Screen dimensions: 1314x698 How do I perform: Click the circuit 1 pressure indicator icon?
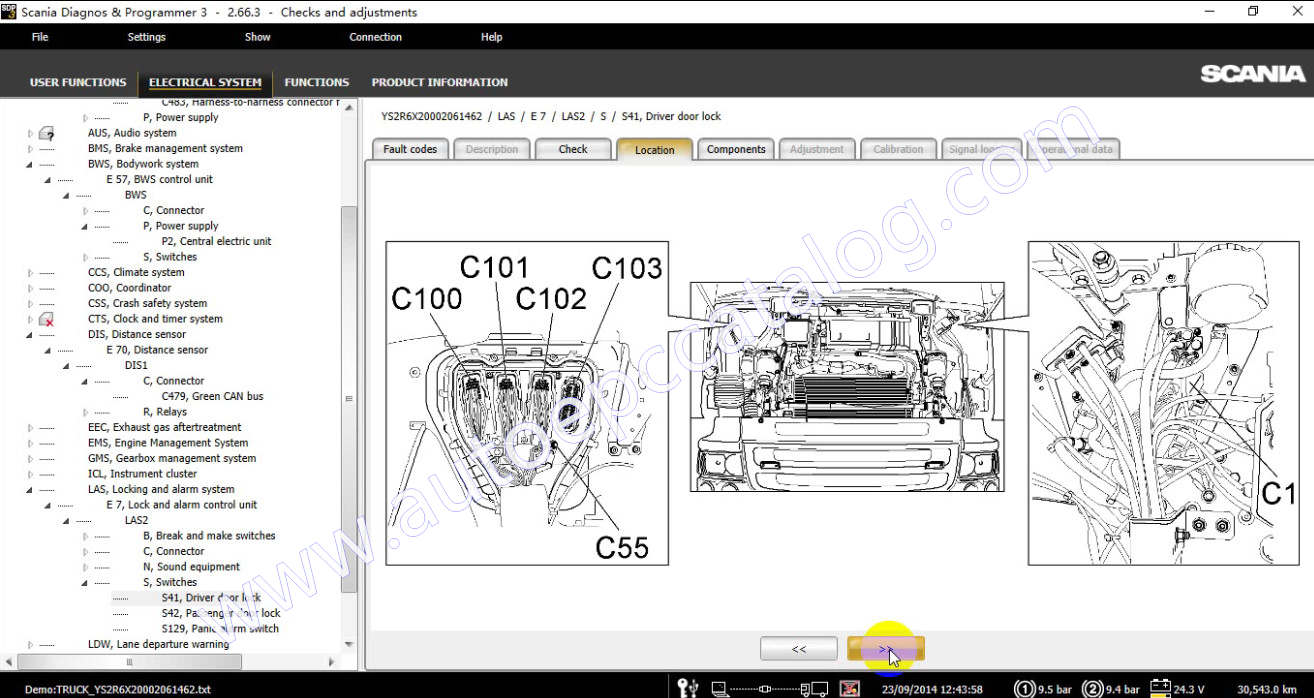(1024, 689)
